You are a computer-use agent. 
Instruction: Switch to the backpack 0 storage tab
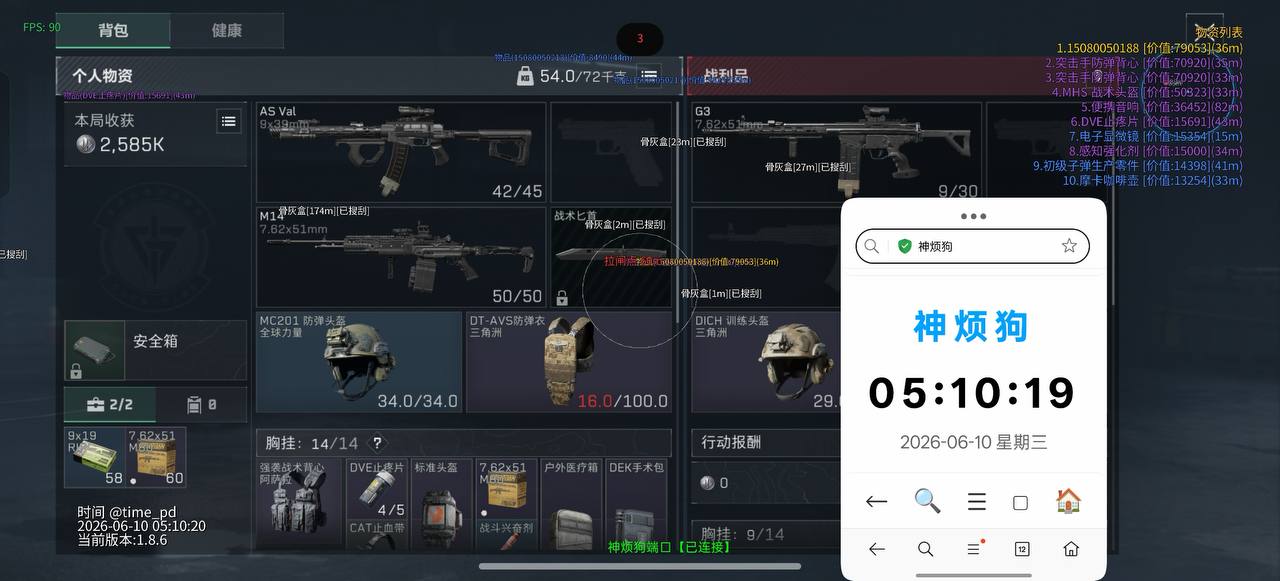click(201, 405)
